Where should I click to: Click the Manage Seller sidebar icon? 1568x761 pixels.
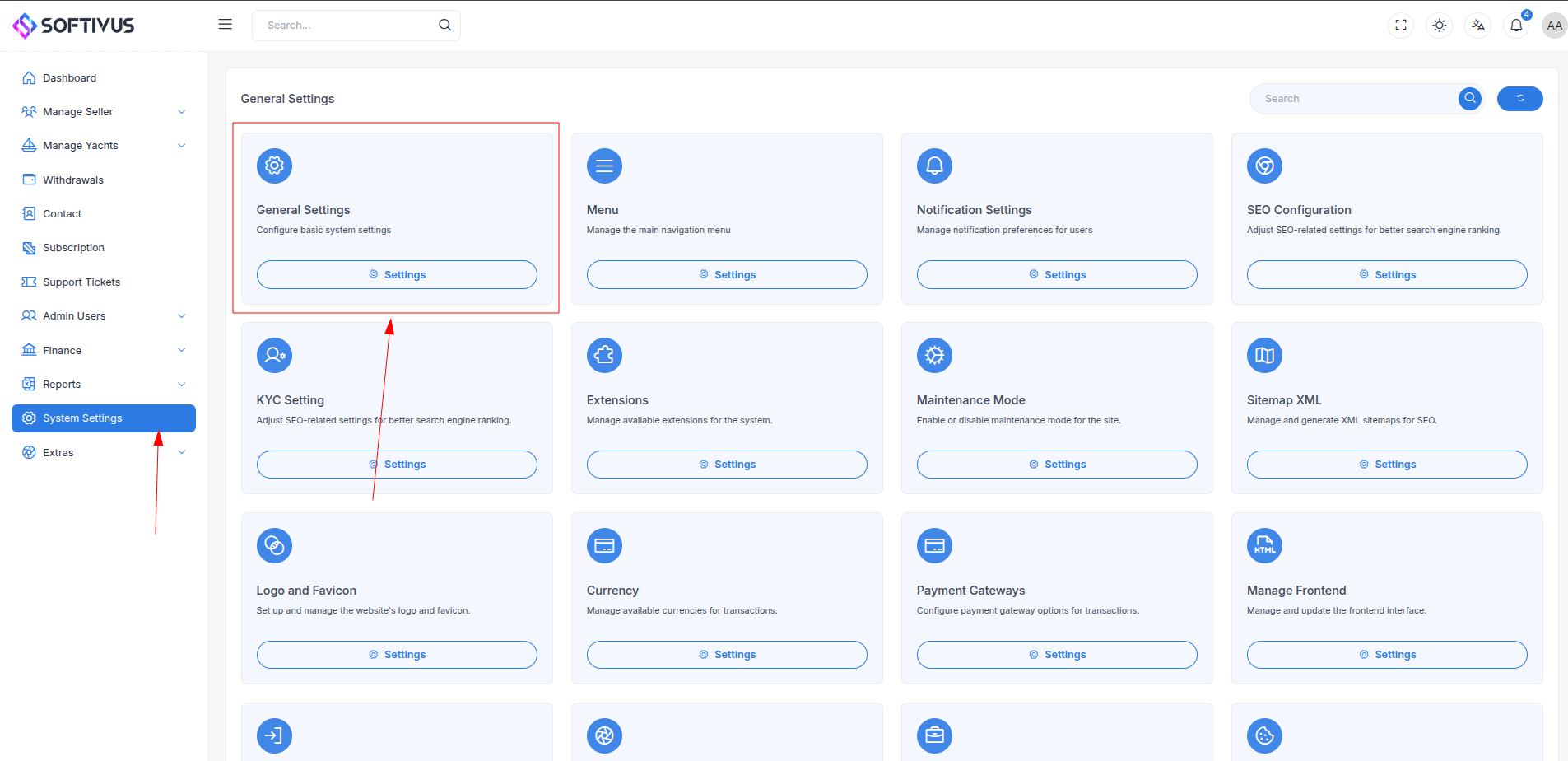click(29, 112)
